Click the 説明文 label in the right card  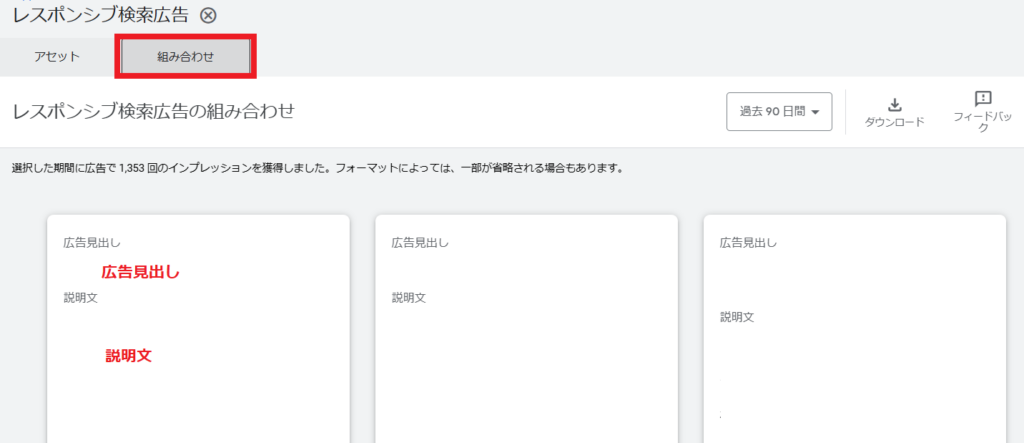click(737, 317)
